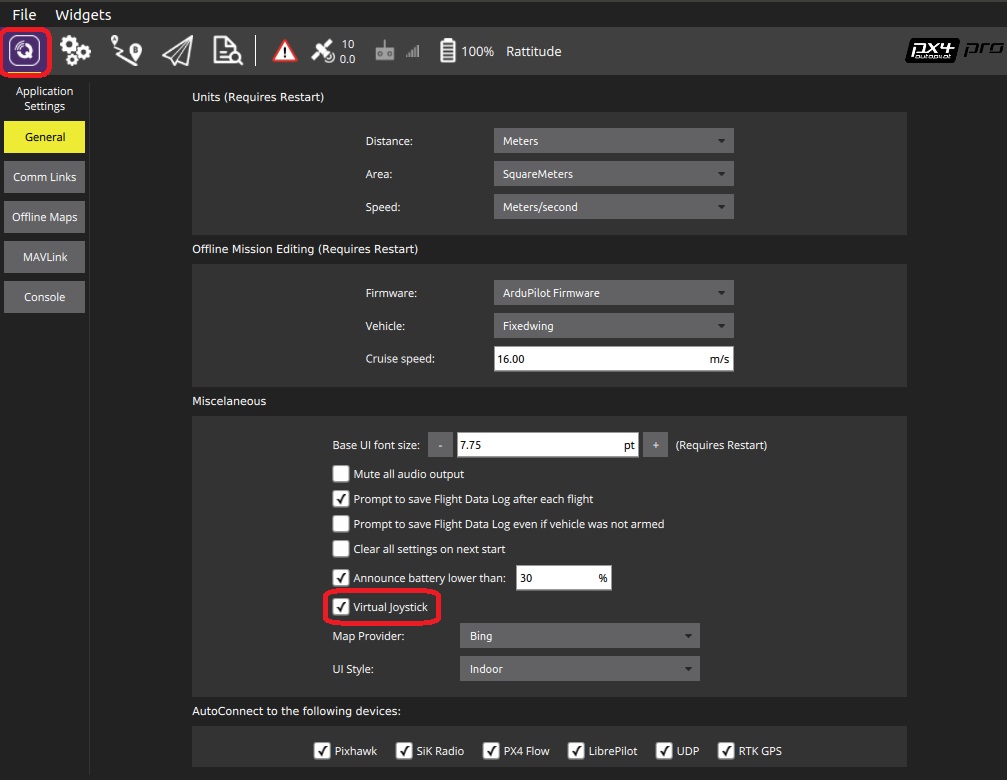Show GPS satellite status icon

(323, 51)
